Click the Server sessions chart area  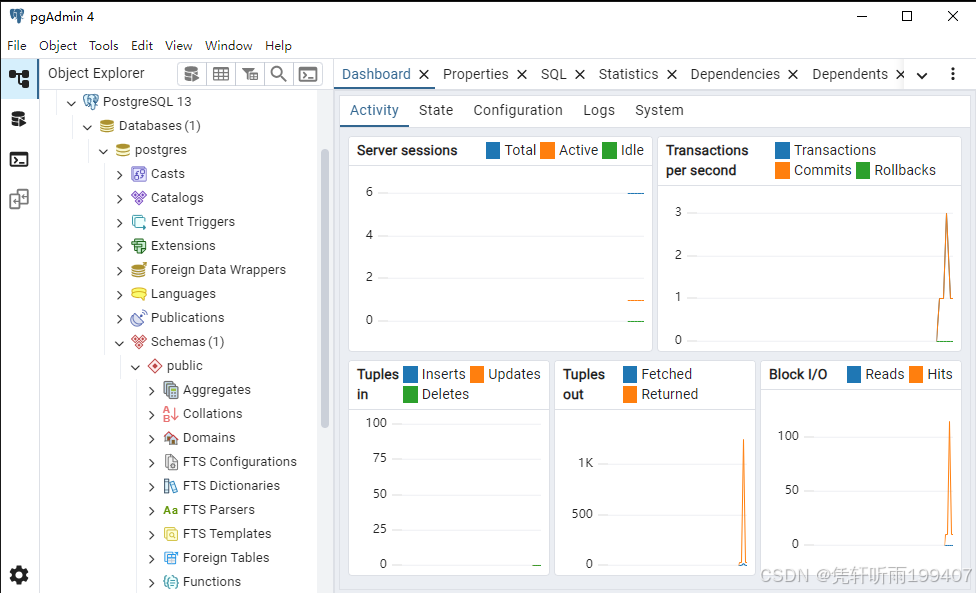point(500,258)
